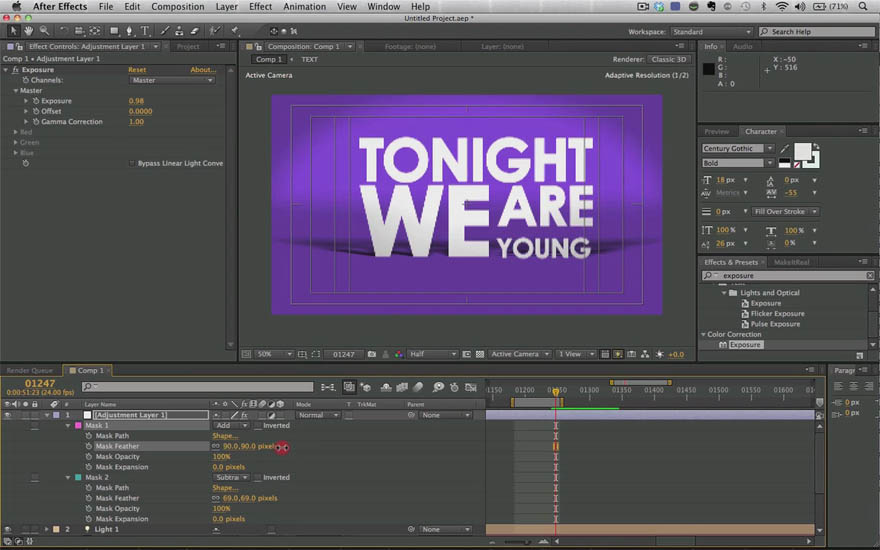Select the Pen tool
This screenshot has height=550, width=880.
129,31
